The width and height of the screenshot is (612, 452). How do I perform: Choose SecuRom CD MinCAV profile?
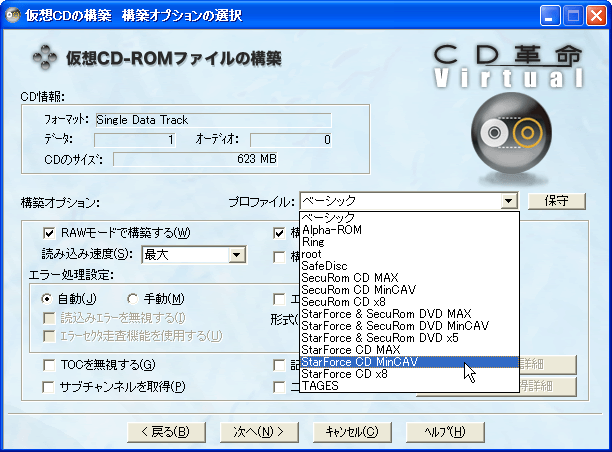tap(409, 290)
